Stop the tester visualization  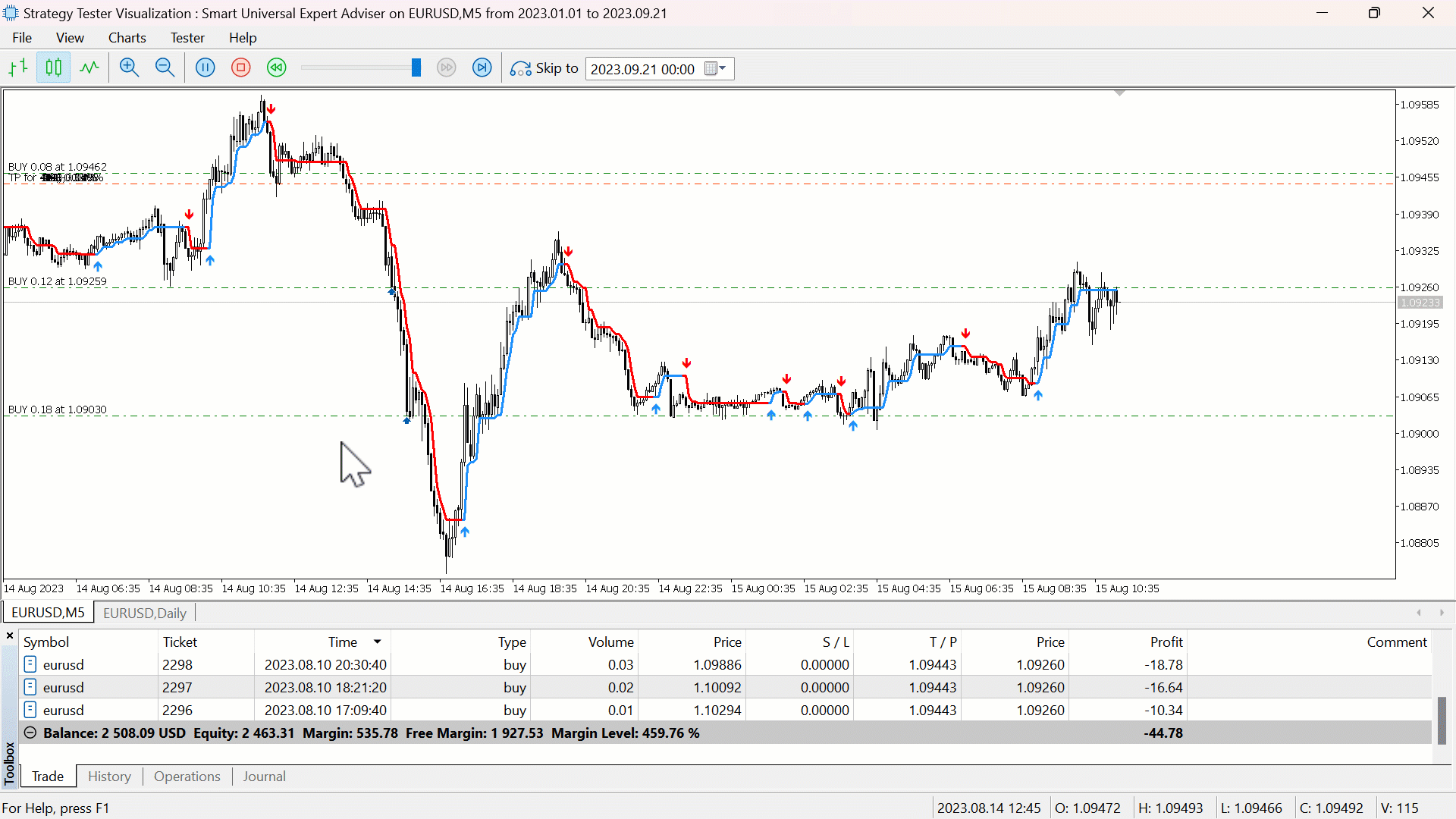(x=241, y=68)
